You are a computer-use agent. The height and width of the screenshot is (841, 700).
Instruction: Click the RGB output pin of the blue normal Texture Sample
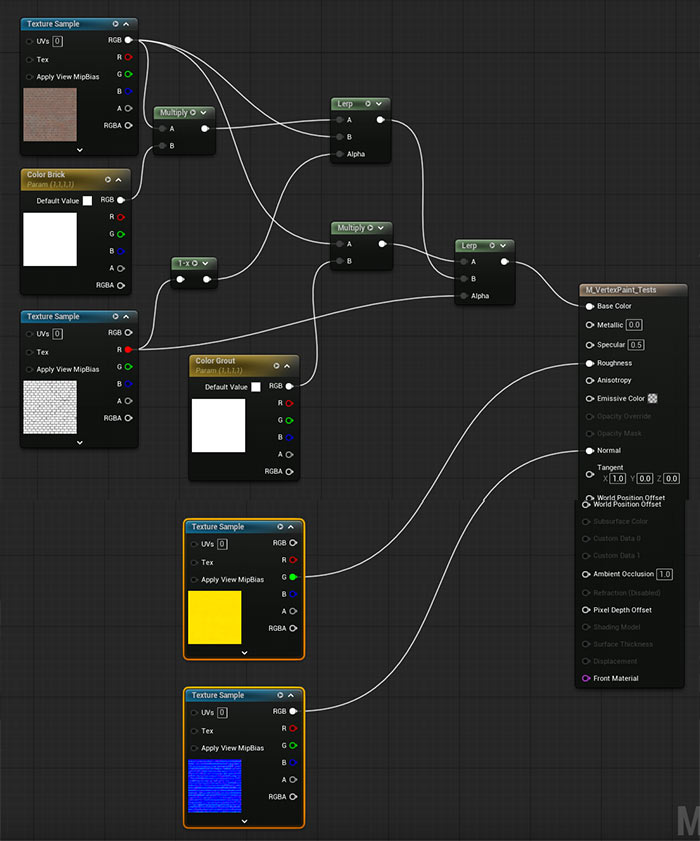(x=293, y=712)
